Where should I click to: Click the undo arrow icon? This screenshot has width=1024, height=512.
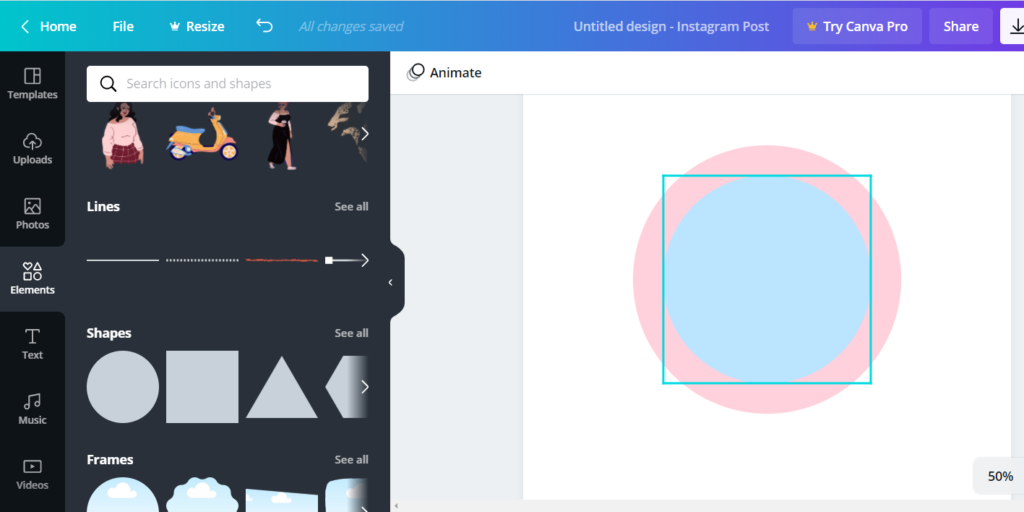(264, 25)
